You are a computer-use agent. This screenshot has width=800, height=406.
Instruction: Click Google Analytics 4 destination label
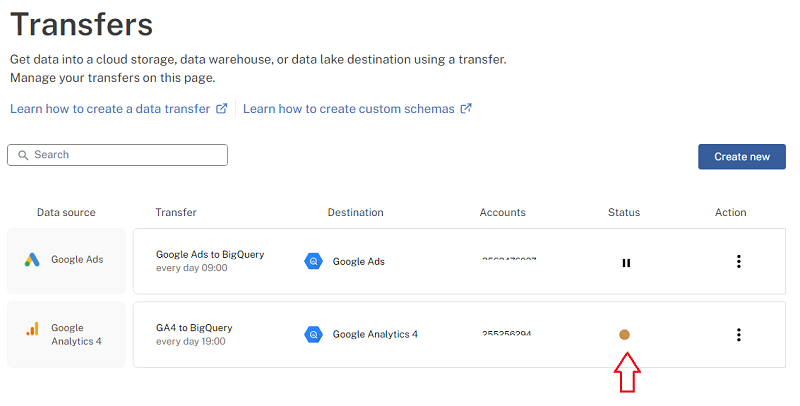375,334
